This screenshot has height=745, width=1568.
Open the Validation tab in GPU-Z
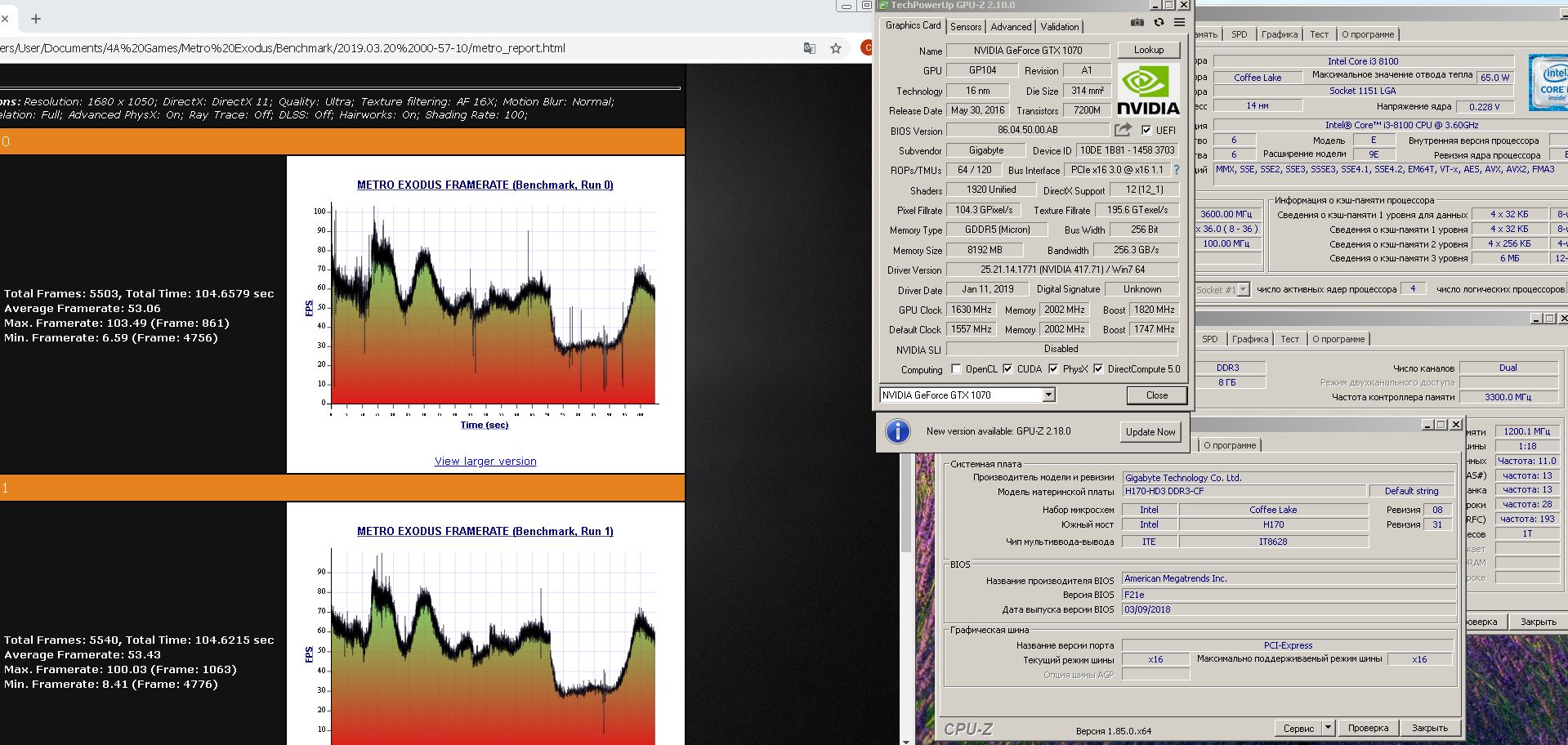click(x=1060, y=27)
